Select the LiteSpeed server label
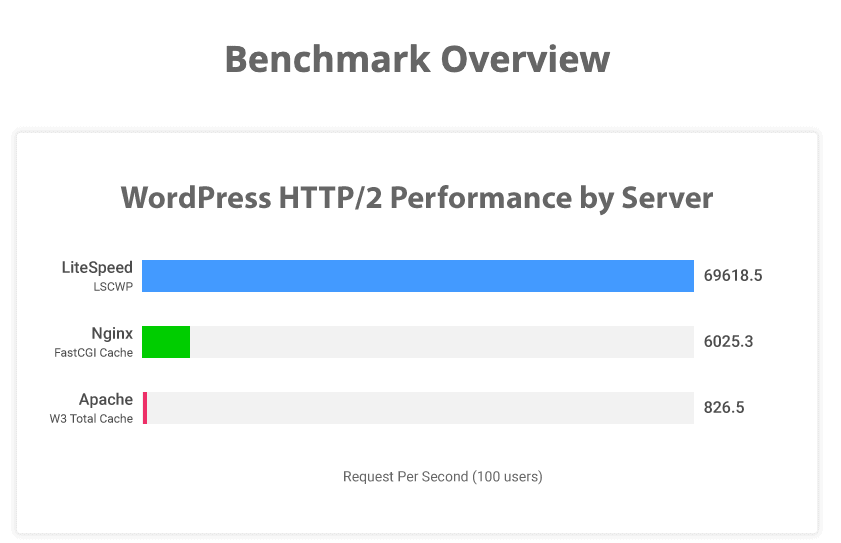 (97, 268)
